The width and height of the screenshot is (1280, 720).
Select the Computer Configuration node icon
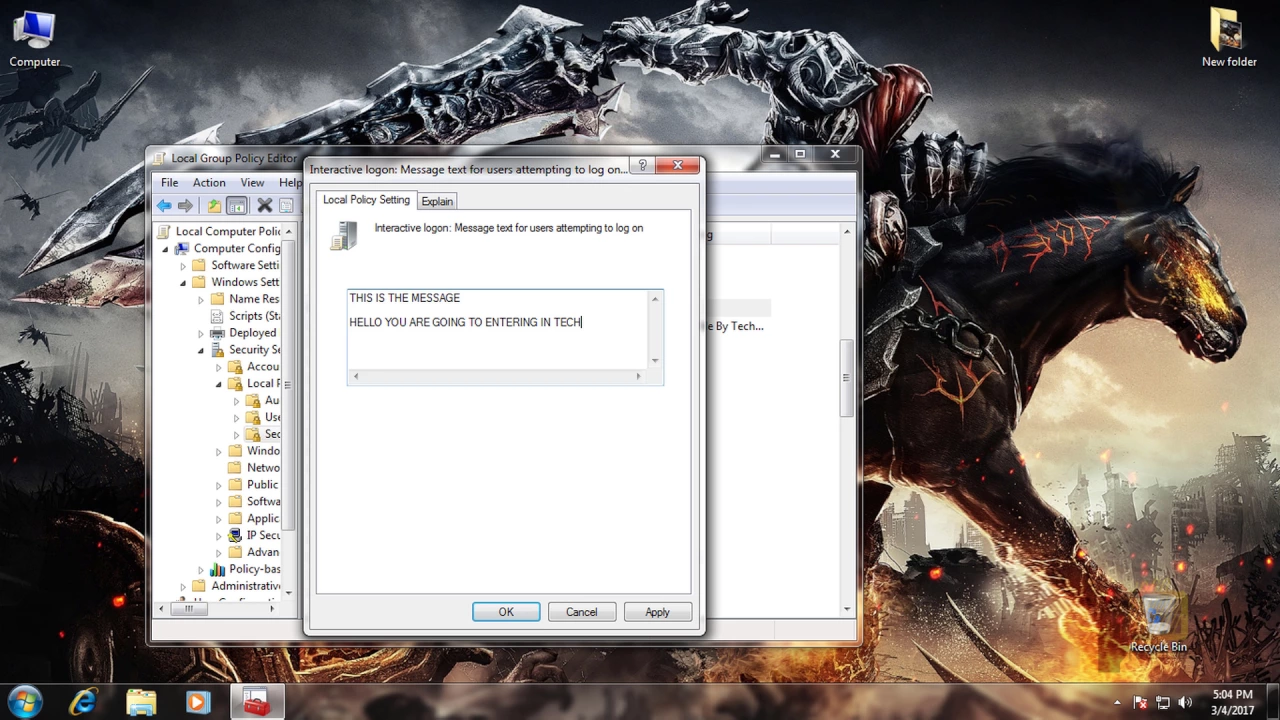181,248
